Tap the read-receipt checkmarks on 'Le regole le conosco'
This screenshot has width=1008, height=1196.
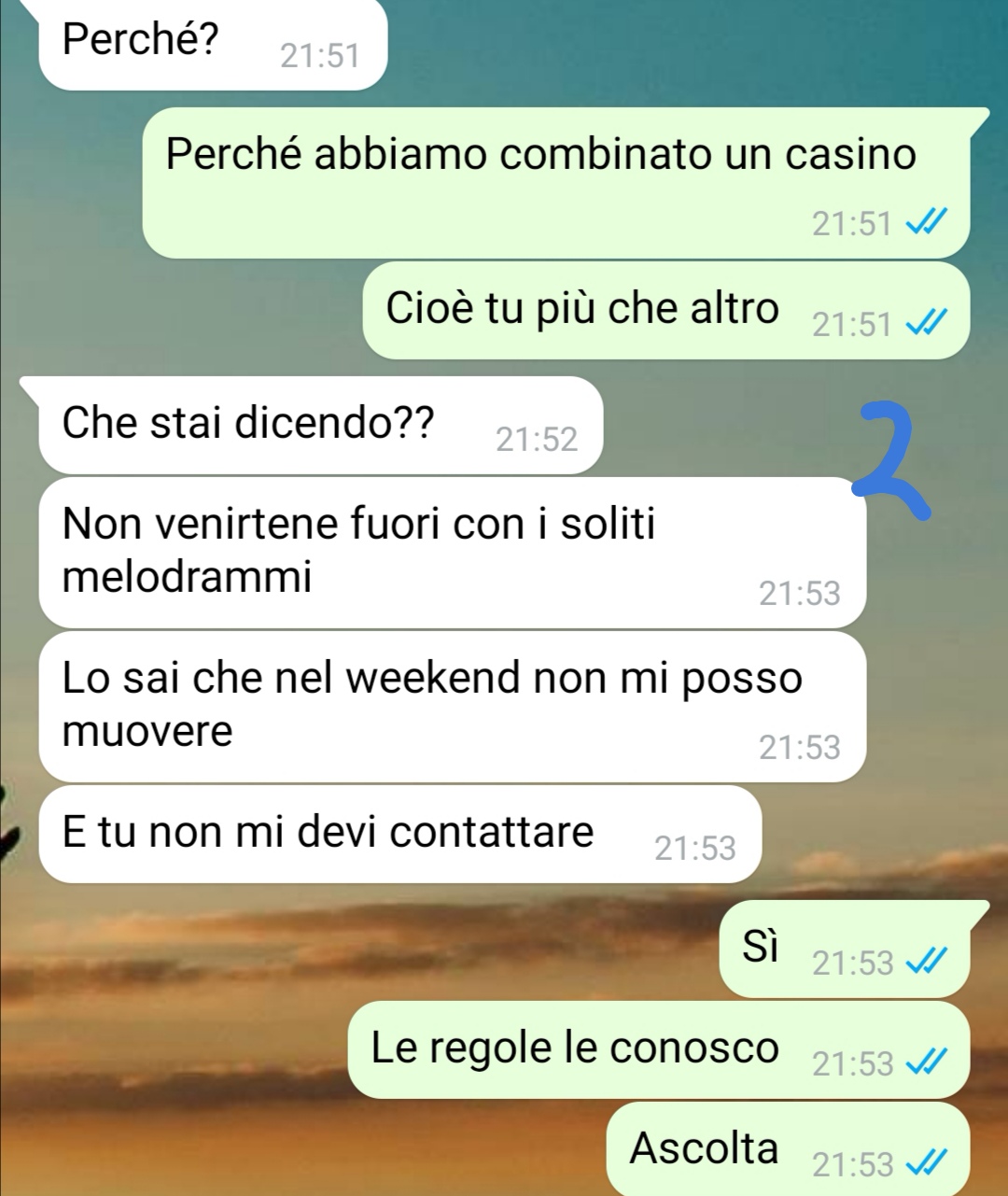click(928, 1062)
